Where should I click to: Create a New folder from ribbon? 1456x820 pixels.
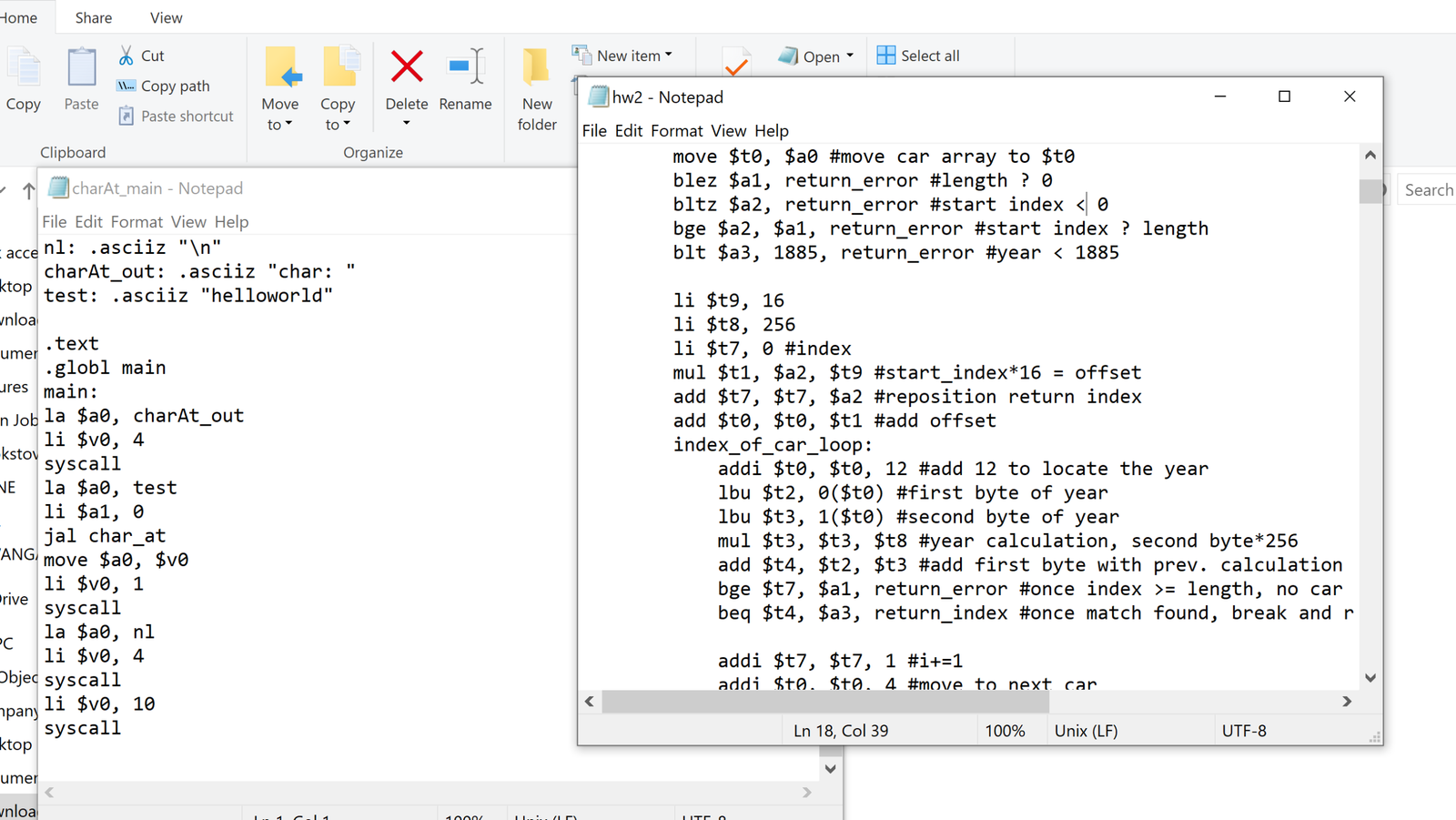point(537,89)
